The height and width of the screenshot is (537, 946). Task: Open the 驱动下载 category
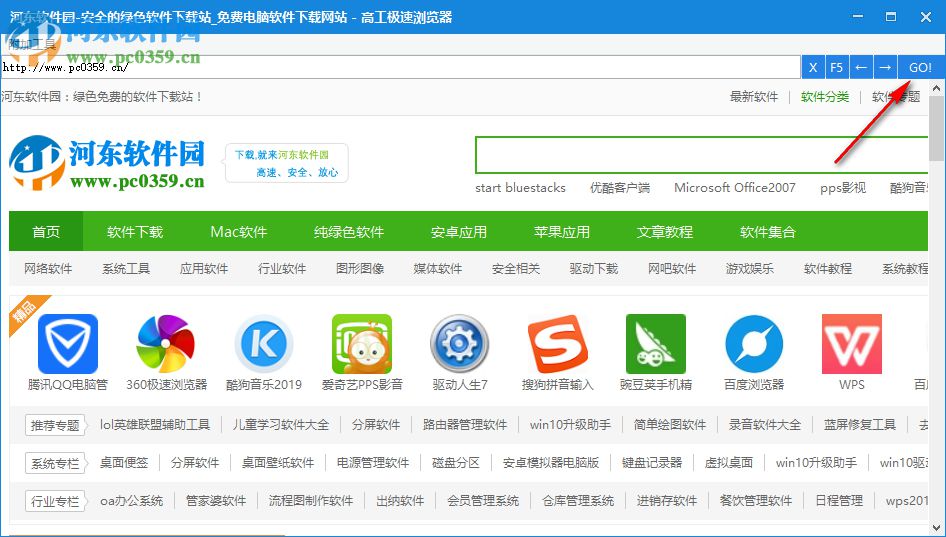(594, 268)
